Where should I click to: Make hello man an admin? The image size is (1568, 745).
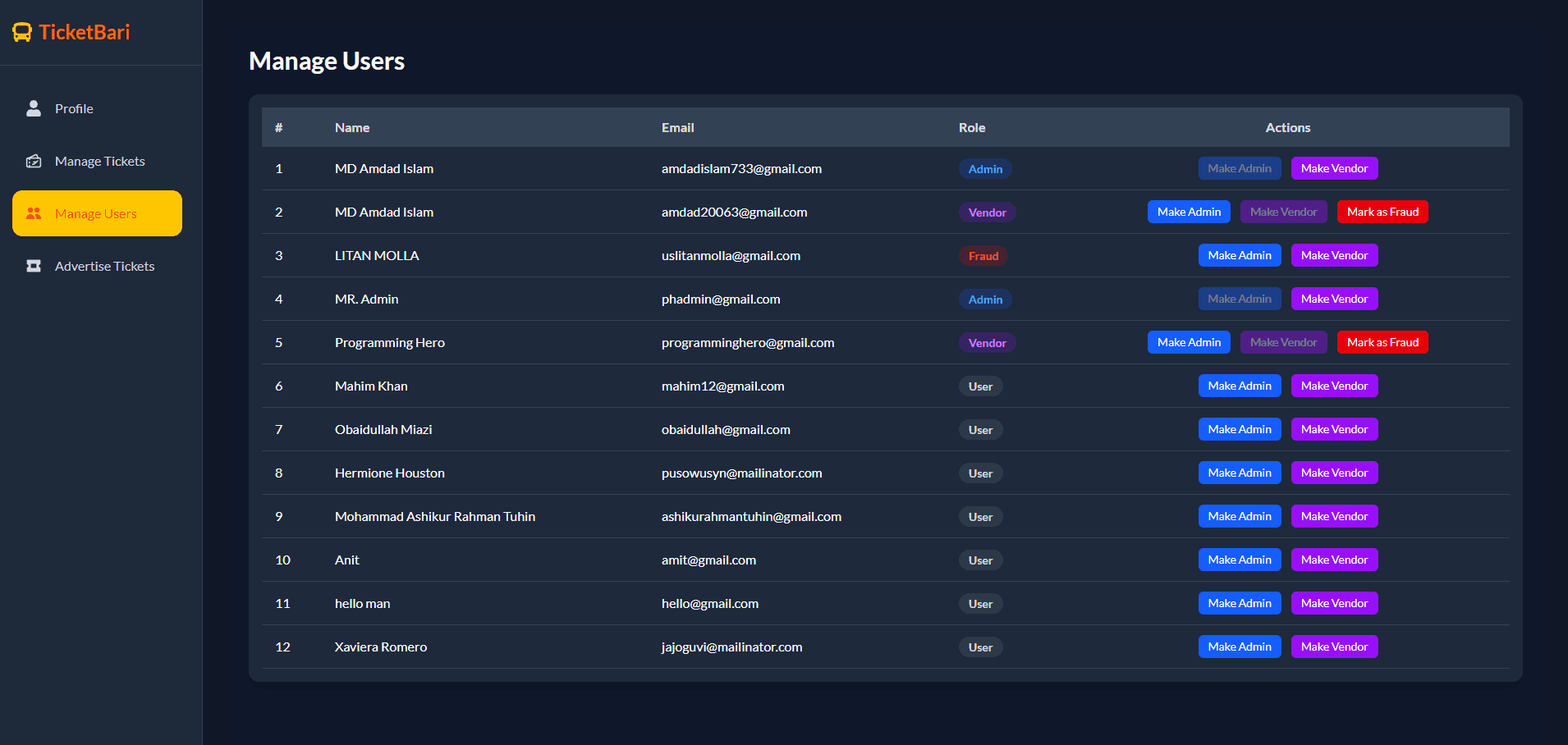tap(1240, 603)
